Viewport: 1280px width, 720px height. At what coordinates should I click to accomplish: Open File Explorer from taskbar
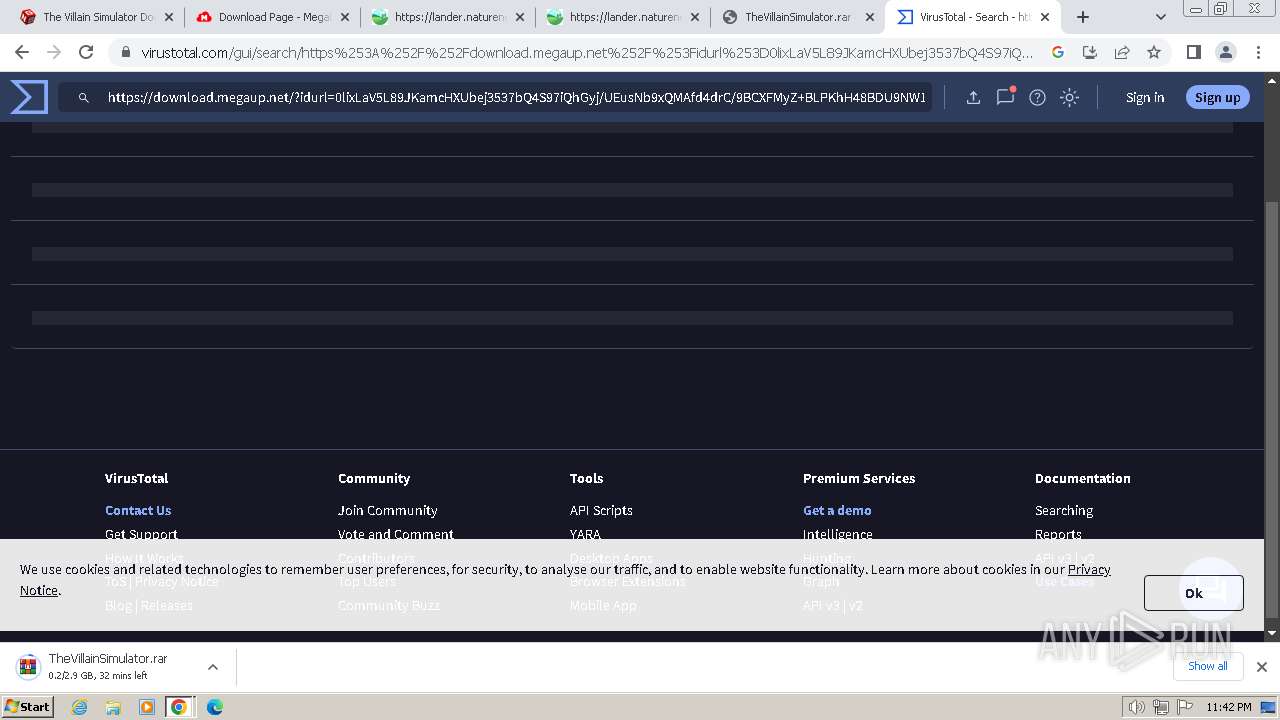(x=113, y=707)
